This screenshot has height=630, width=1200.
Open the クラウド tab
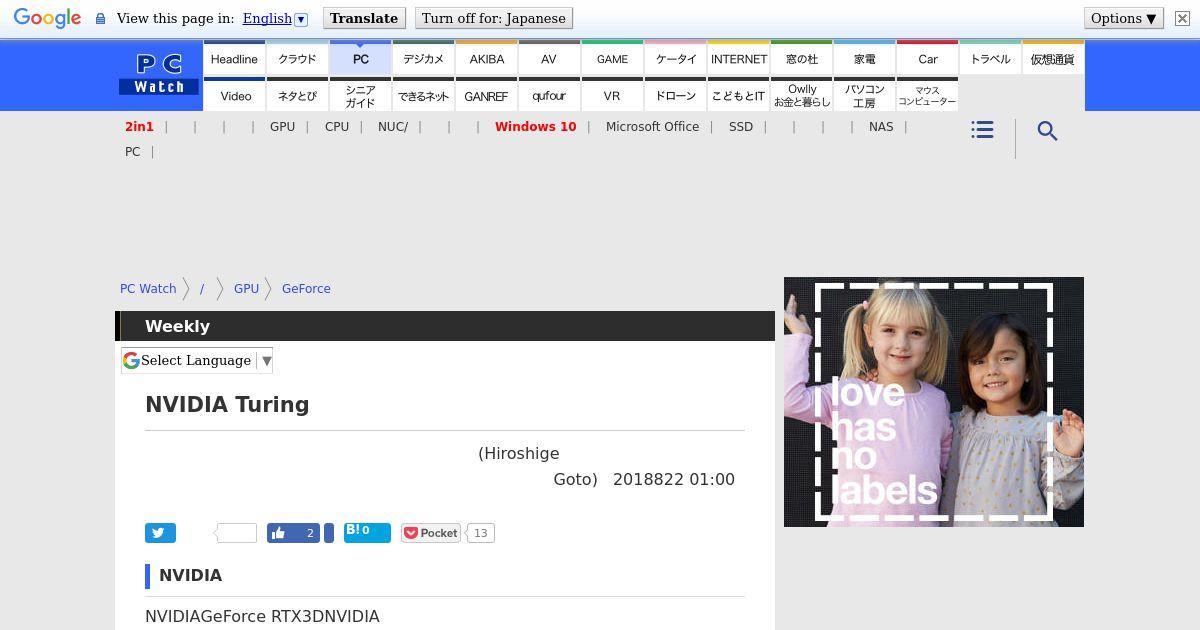pos(297,58)
